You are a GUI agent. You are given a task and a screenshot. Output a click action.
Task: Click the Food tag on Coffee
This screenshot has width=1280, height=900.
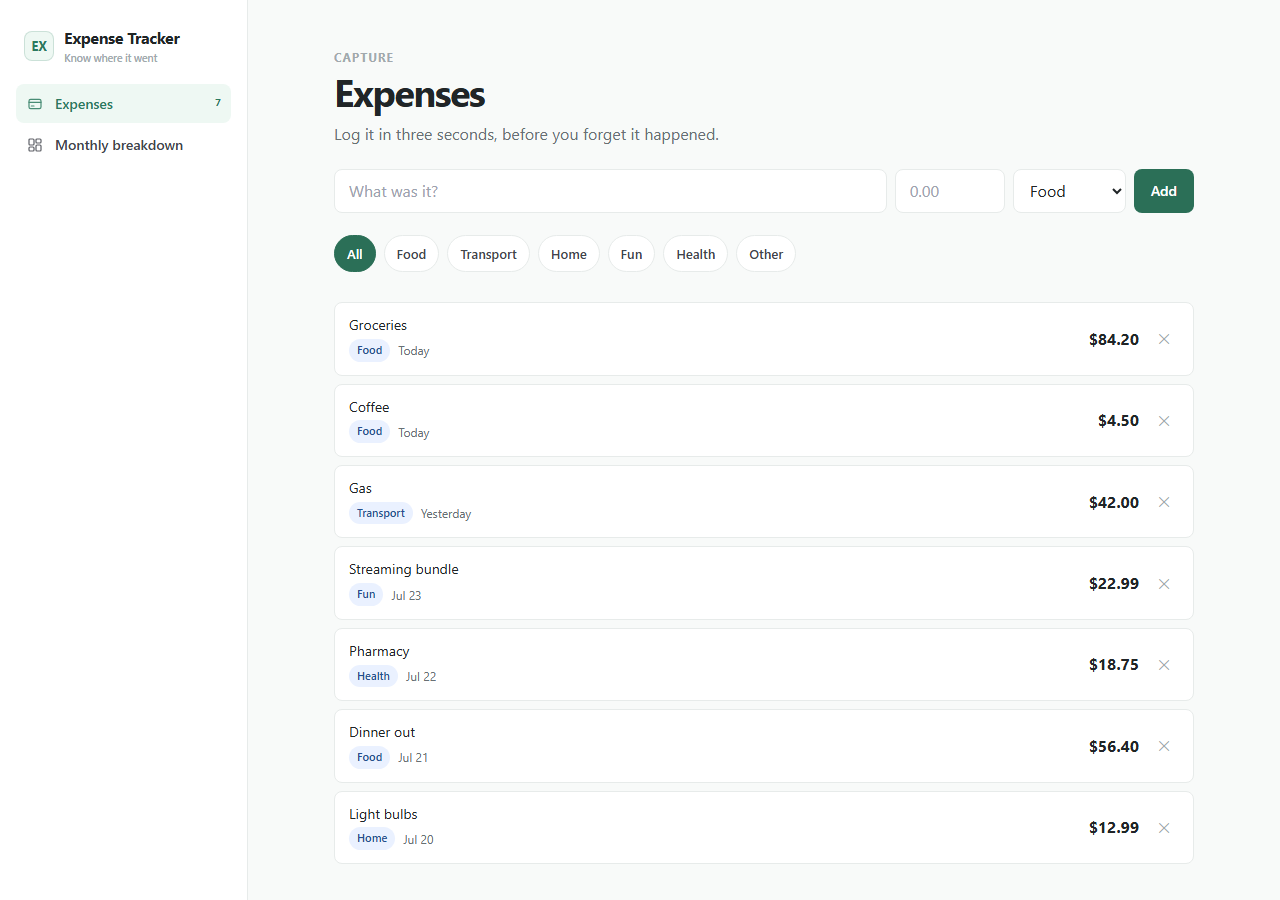[370, 431]
